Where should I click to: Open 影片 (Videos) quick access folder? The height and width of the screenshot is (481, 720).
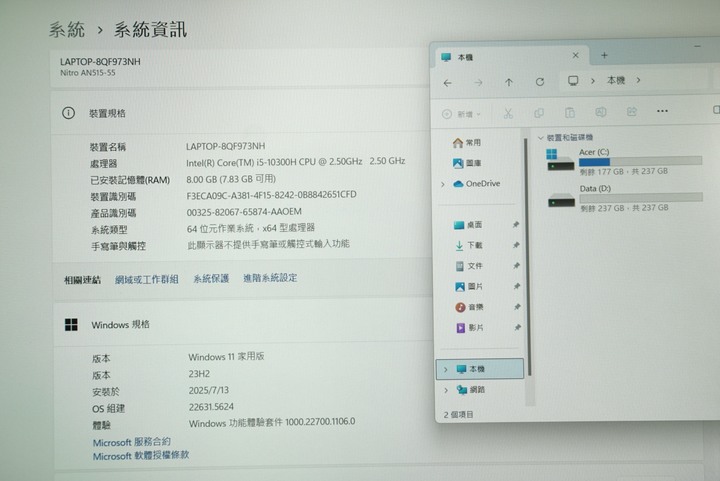470,328
